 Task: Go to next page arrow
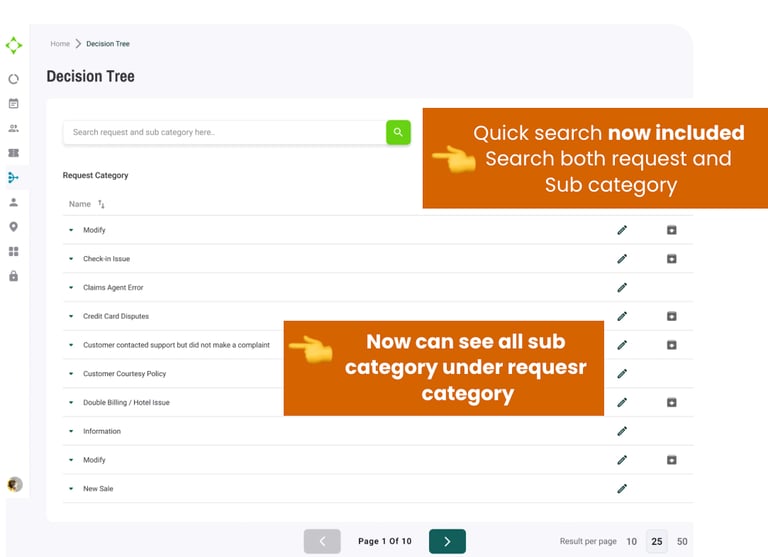[x=447, y=541]
